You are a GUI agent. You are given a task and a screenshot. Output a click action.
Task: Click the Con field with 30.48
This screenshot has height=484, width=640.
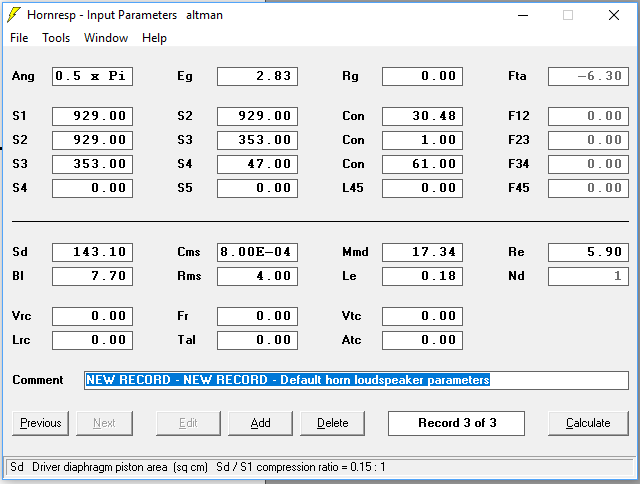[422, 116]
